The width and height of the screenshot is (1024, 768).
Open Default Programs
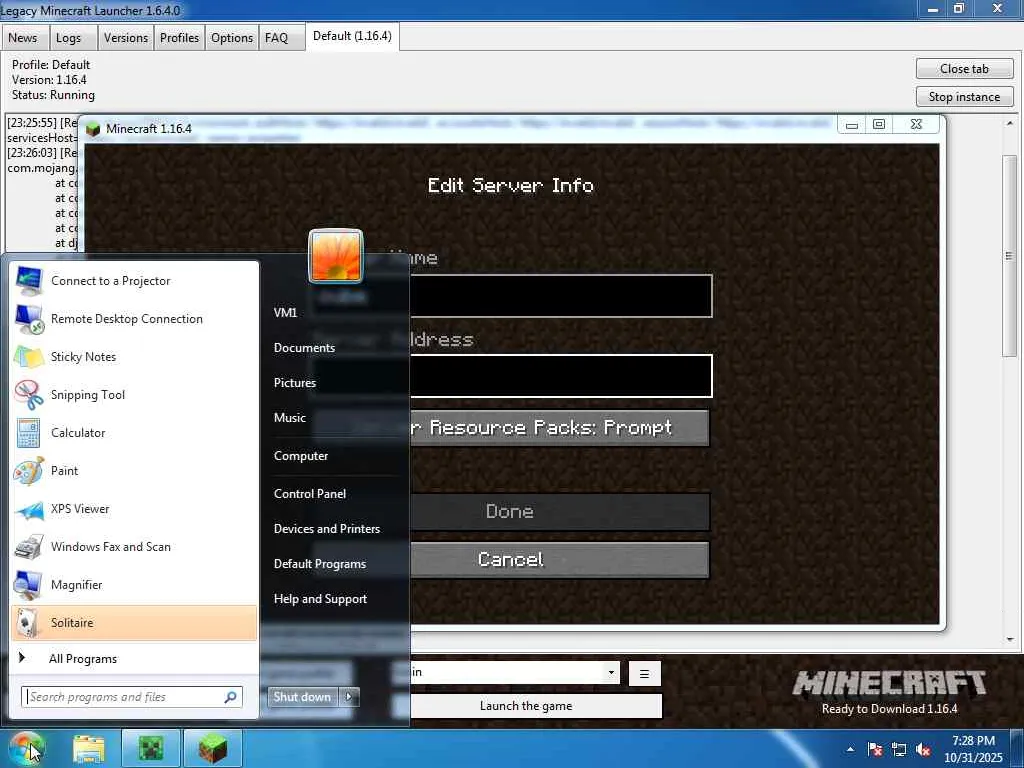tap(320, 564)
